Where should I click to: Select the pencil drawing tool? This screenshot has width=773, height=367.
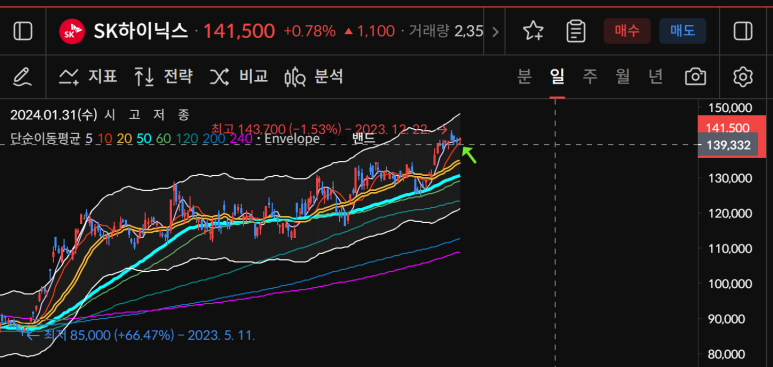(22, 76)
